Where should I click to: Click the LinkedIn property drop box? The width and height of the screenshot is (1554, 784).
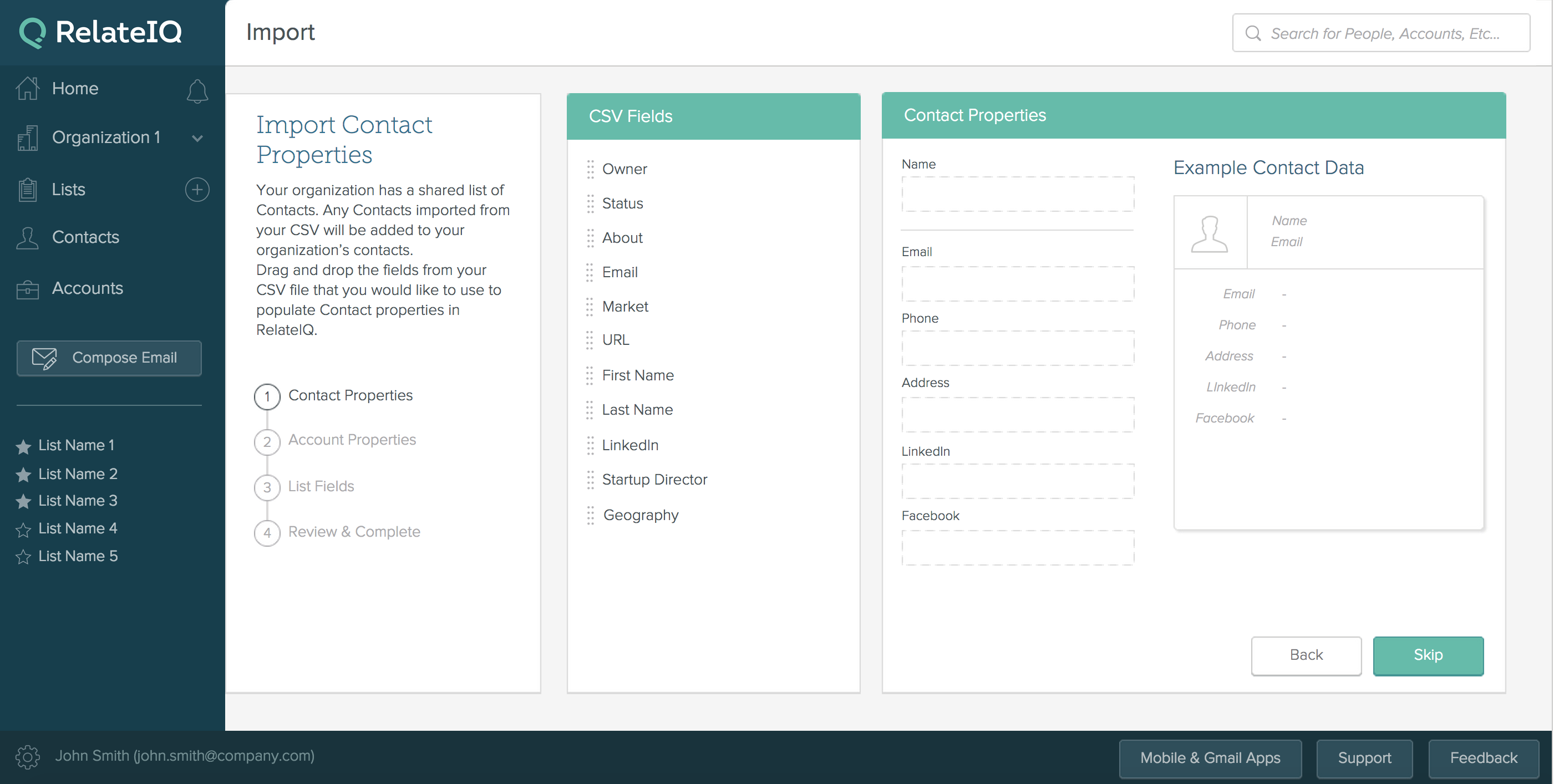(x=1018, y=481)
